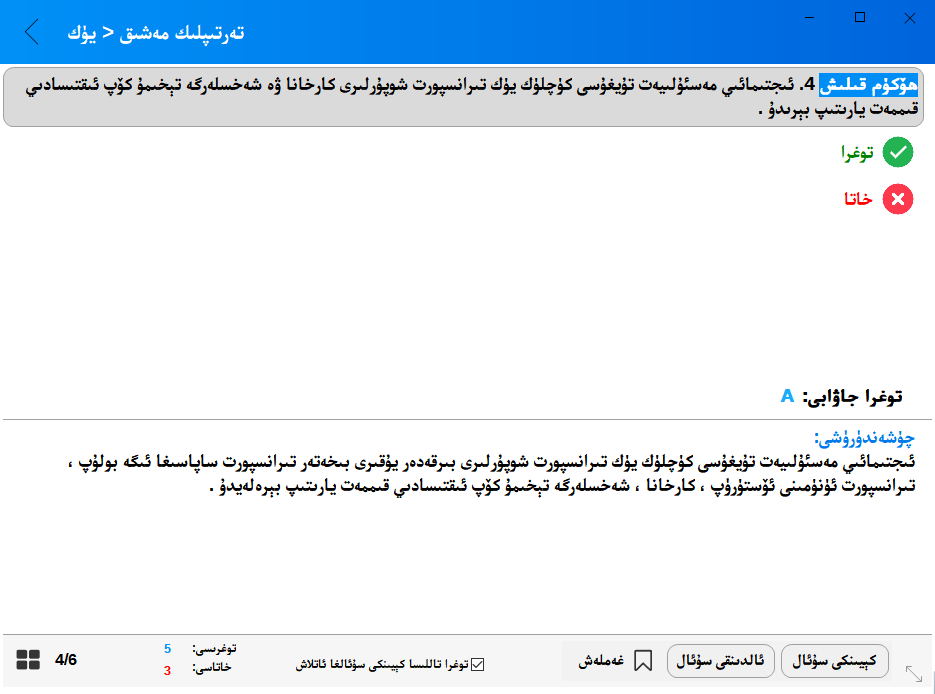Minimize the quiz window

811,18
